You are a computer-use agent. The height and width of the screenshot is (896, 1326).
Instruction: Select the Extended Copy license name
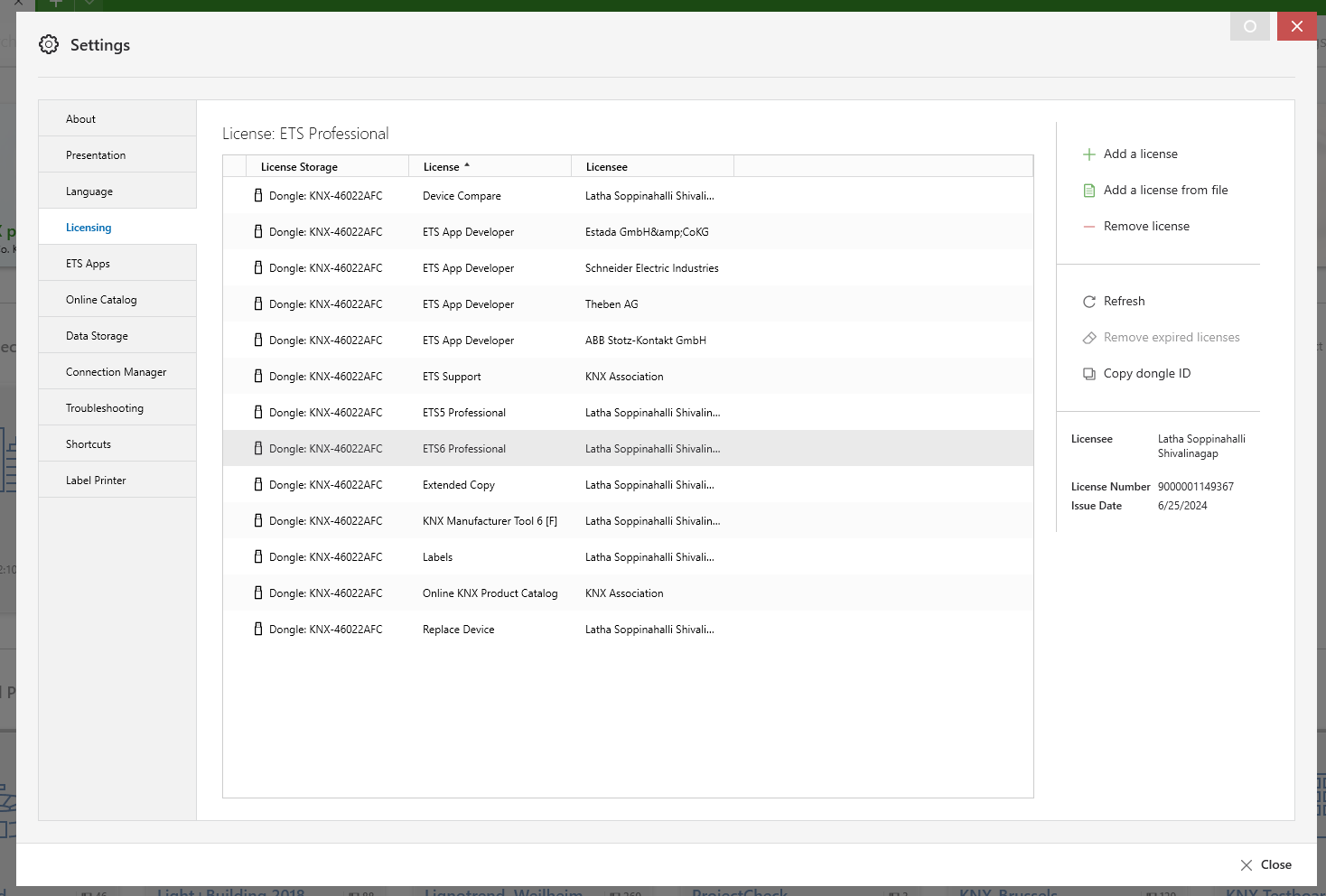coord(459,485)
